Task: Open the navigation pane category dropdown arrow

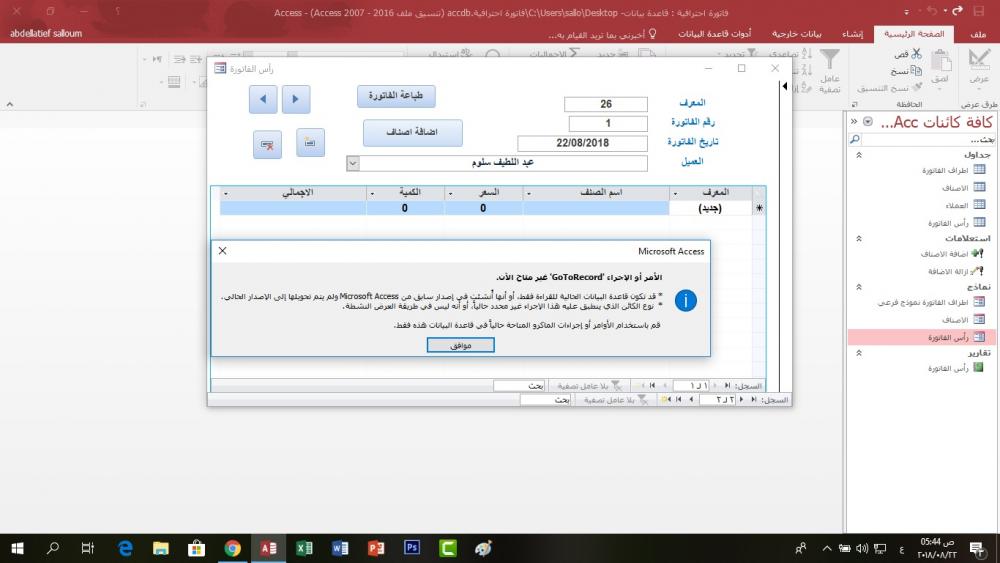Action: click(868, 121)
